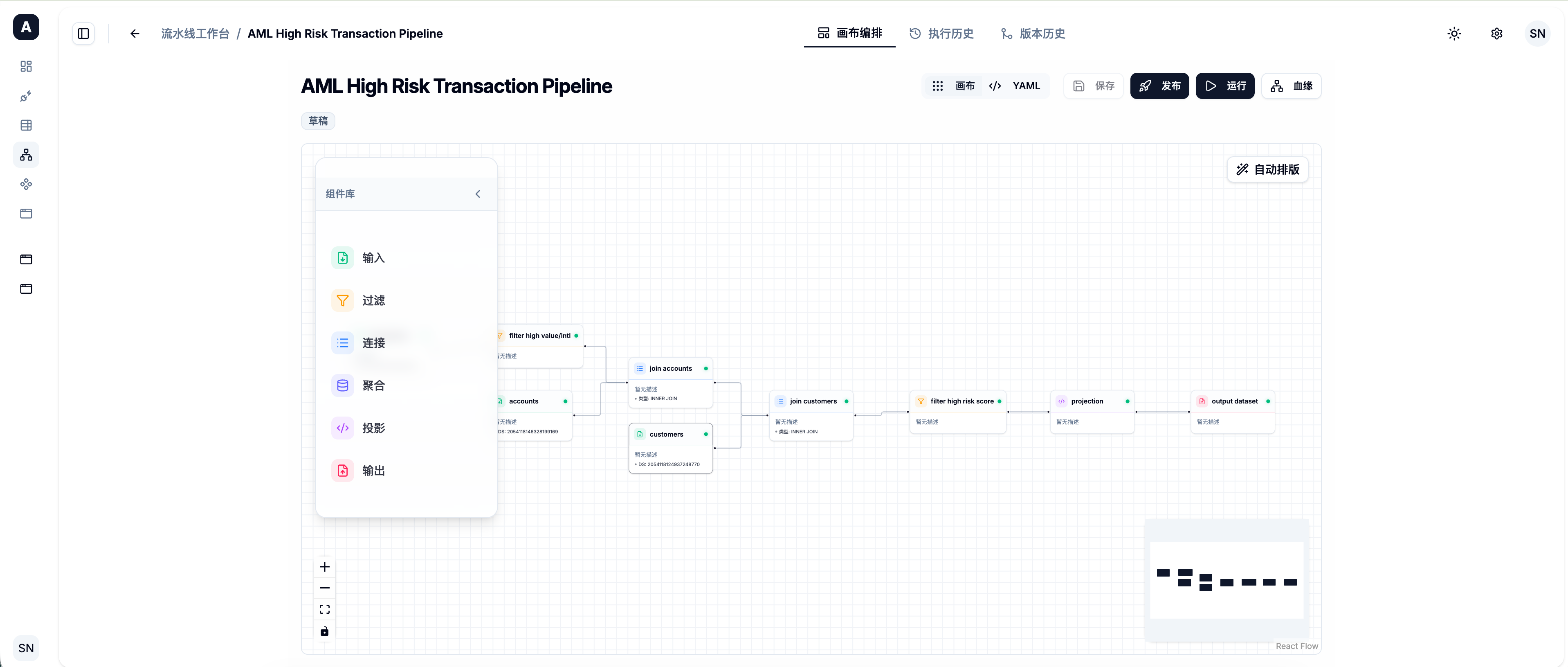This screenshot has height=667, width=1568.
Task: Select the 输出 output component
Action: click(x=406, y=471)
